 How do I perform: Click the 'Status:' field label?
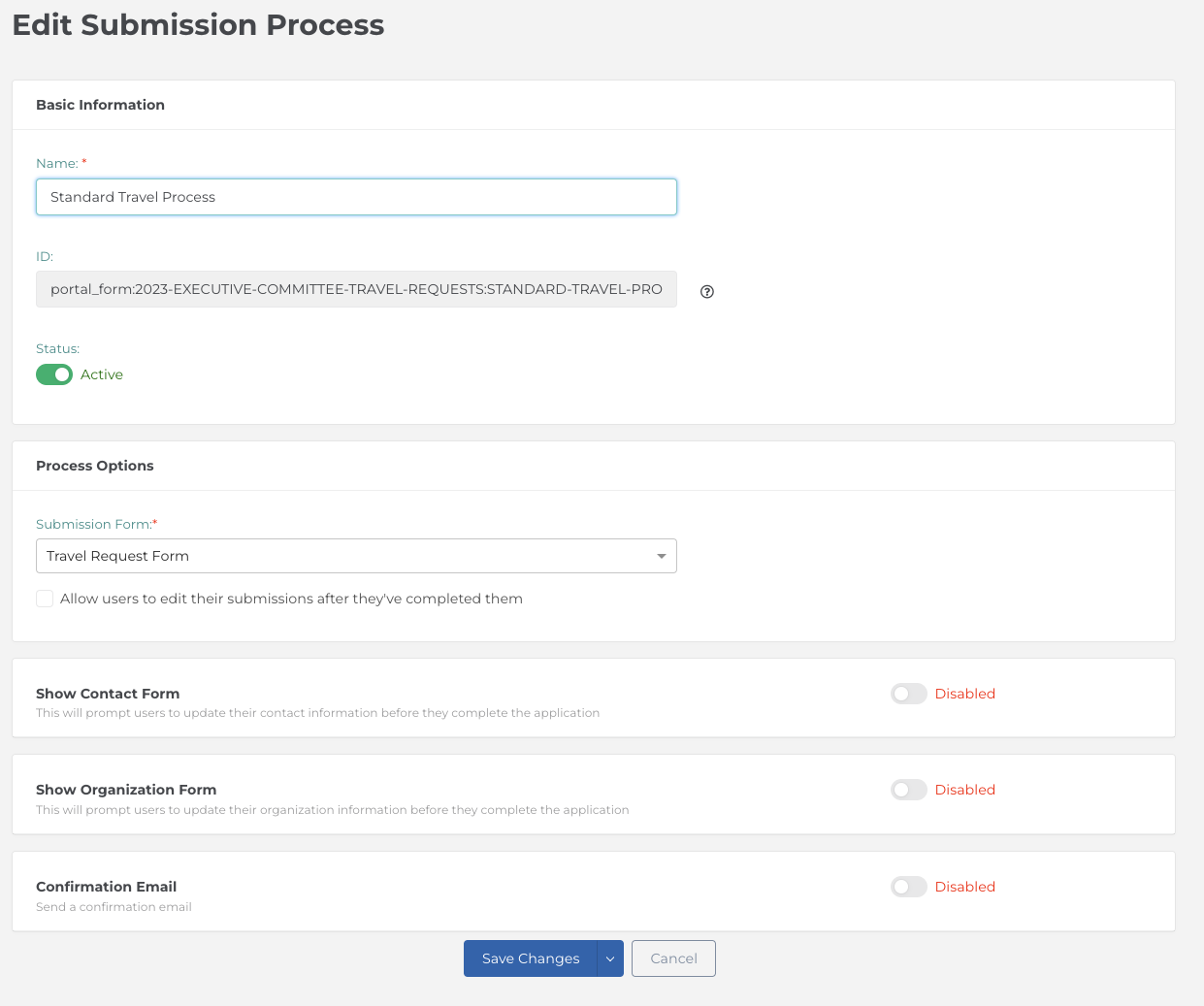click(58, 348)
